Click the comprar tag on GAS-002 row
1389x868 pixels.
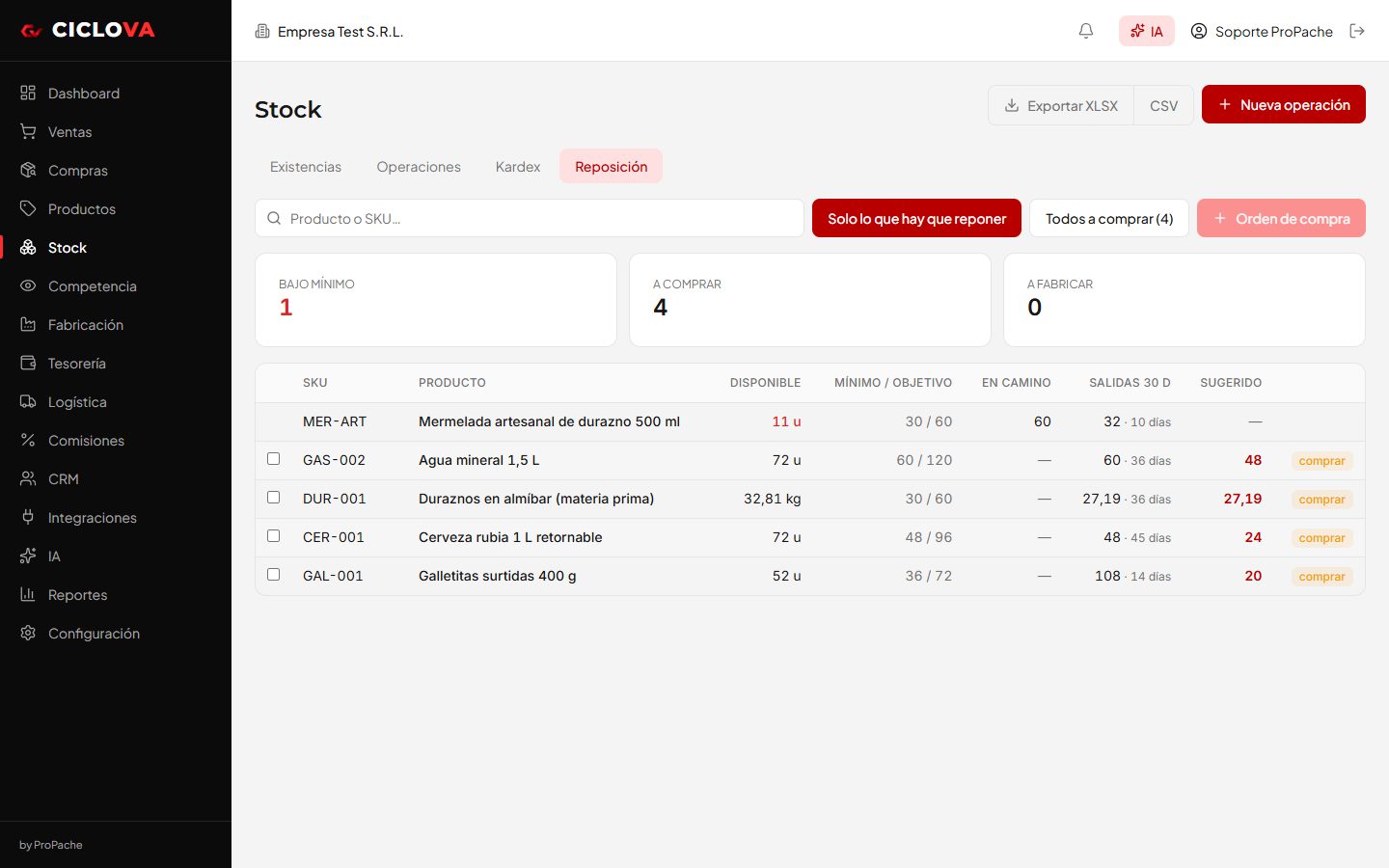(1321, 461)
